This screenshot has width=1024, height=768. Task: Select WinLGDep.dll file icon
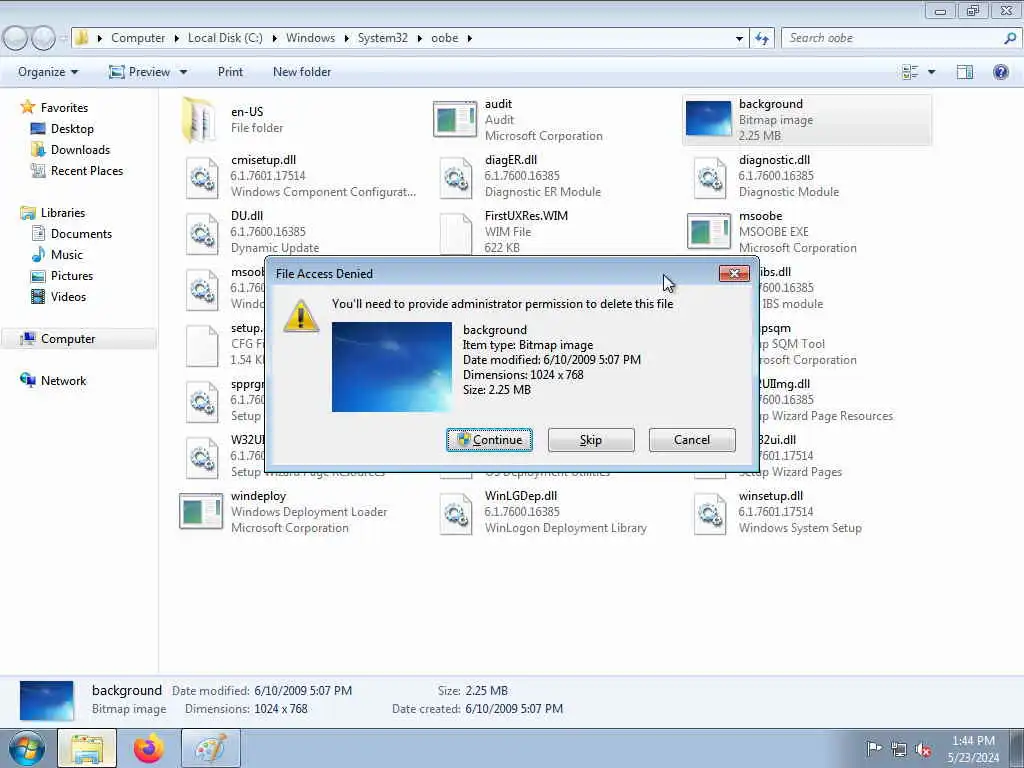tap(456, 514)
